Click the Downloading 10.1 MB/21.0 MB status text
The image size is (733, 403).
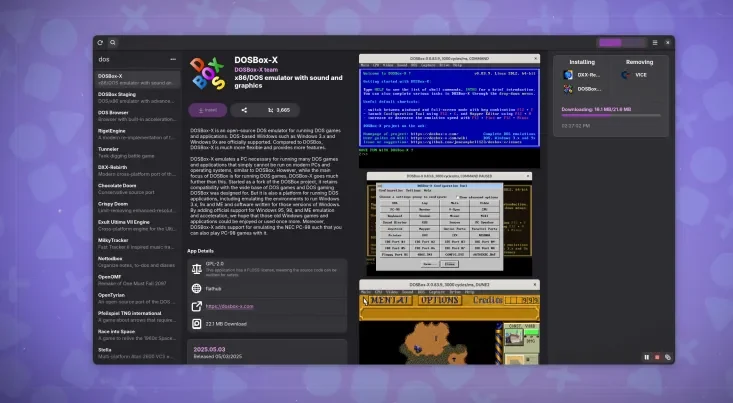596,109
